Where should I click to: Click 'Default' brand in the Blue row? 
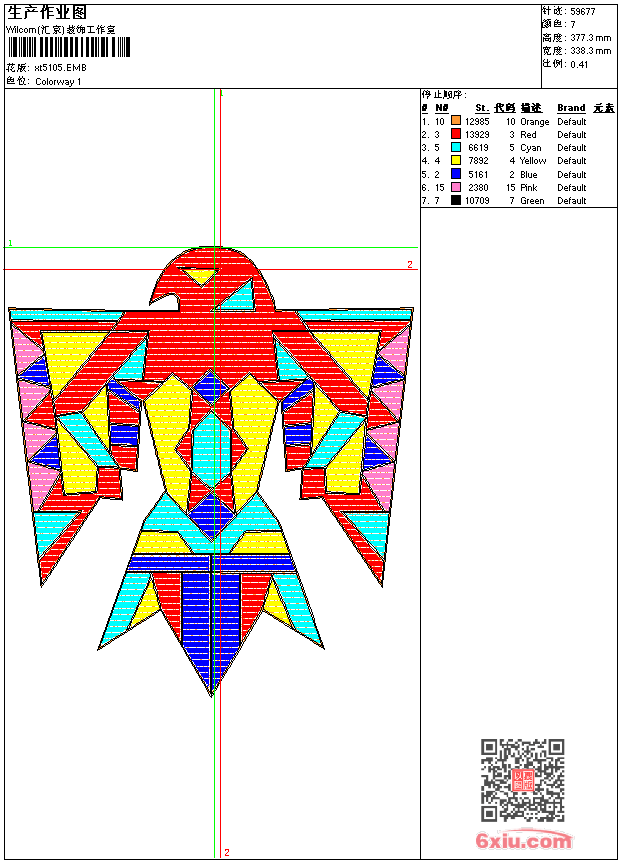572,175
